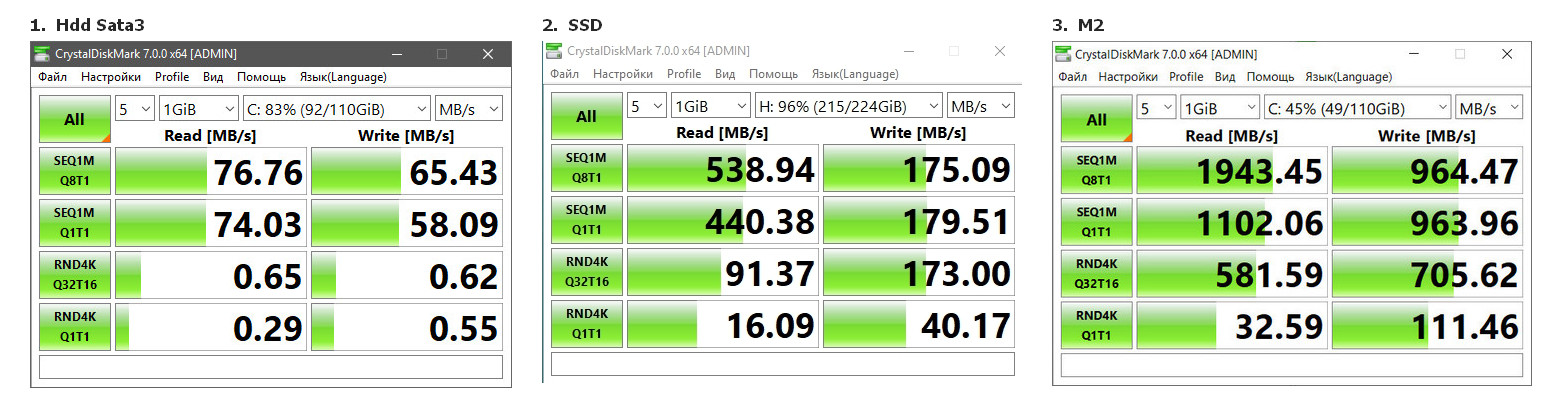This screenshot has width=1562, height=418.
Task: Open drive H: 96% dropdown in SSD window
Action: pyautogui.click(x=849, y=106)
